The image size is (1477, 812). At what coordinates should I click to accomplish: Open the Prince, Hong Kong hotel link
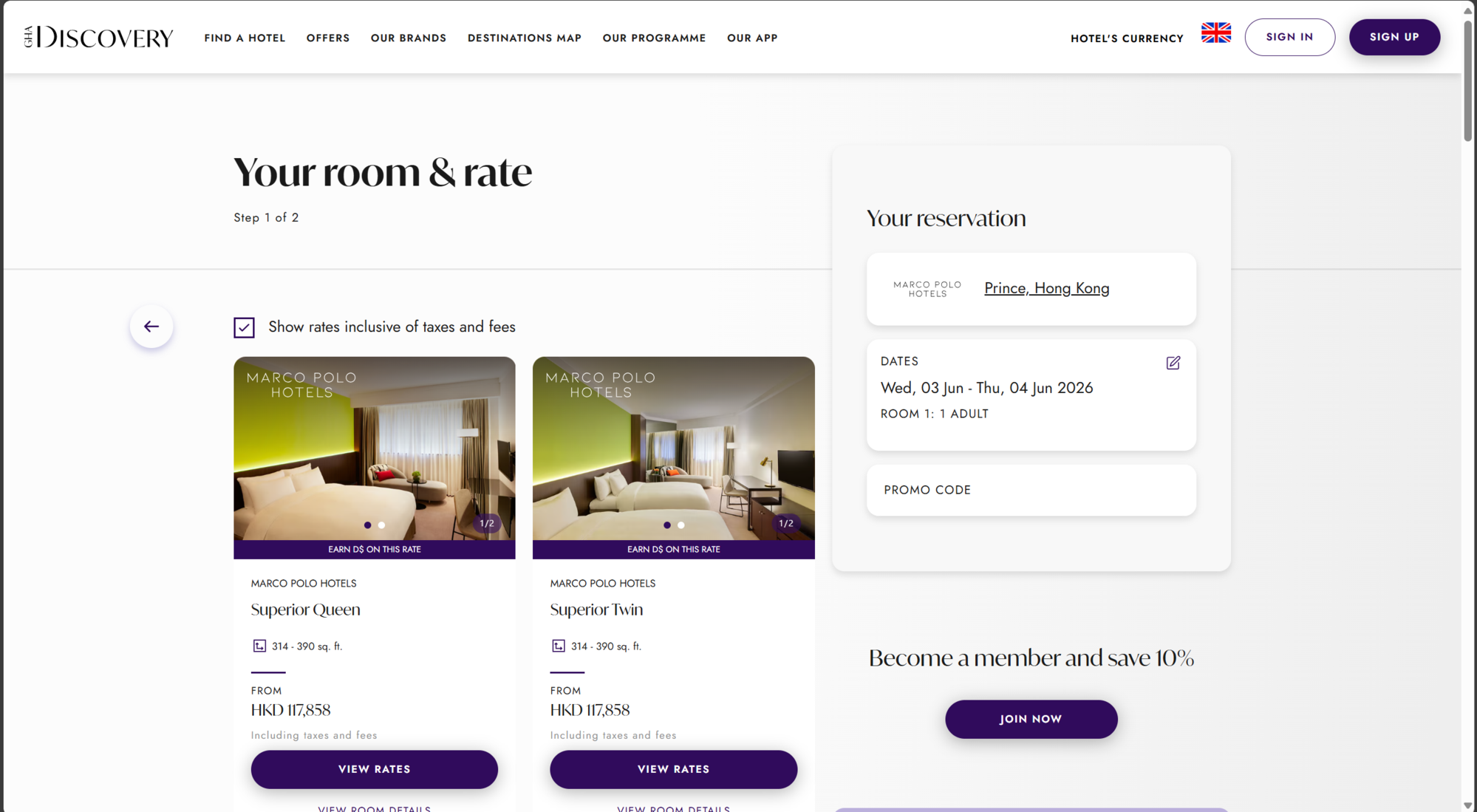point(1046,288)
